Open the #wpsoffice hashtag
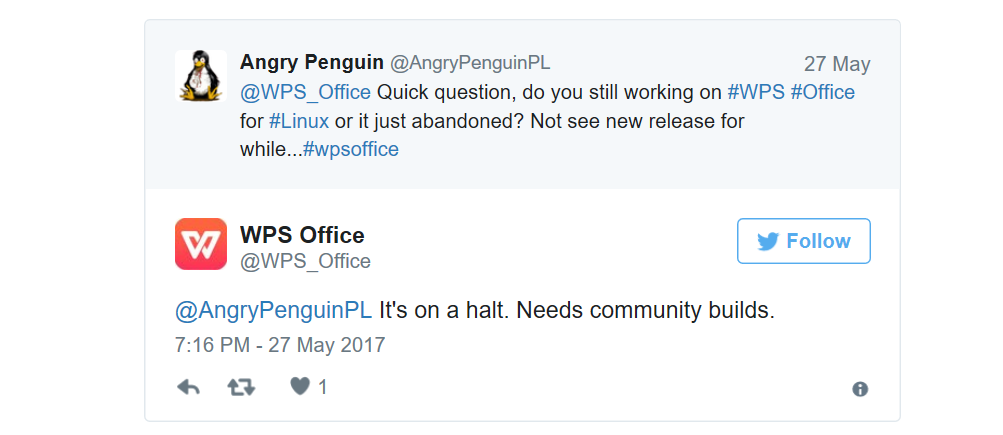This screenshot has width=1003, height=435. coord(350,150)
